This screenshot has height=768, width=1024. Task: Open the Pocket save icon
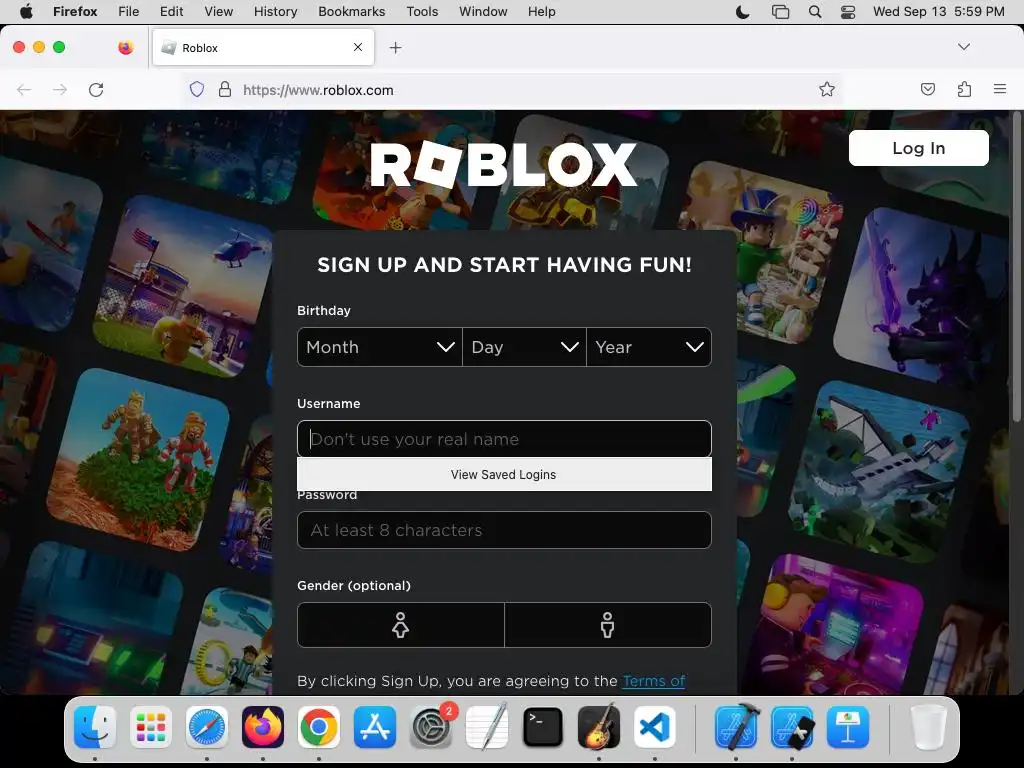coord(927,89)
